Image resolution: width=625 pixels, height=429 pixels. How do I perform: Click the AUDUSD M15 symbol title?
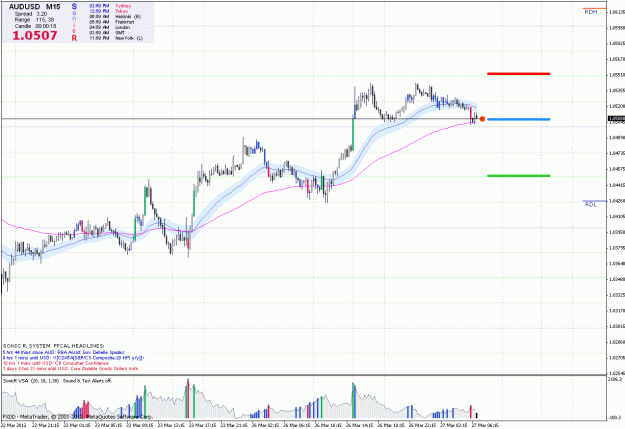click(x=35, y=7)
